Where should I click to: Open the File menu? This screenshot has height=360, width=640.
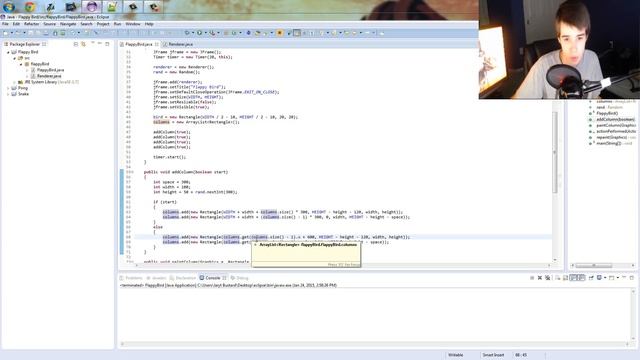[5, 24]
